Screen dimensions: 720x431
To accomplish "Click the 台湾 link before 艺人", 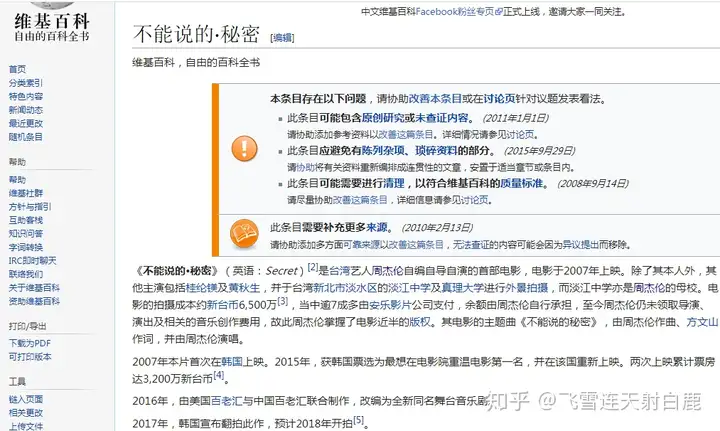I will pos(339,271).
